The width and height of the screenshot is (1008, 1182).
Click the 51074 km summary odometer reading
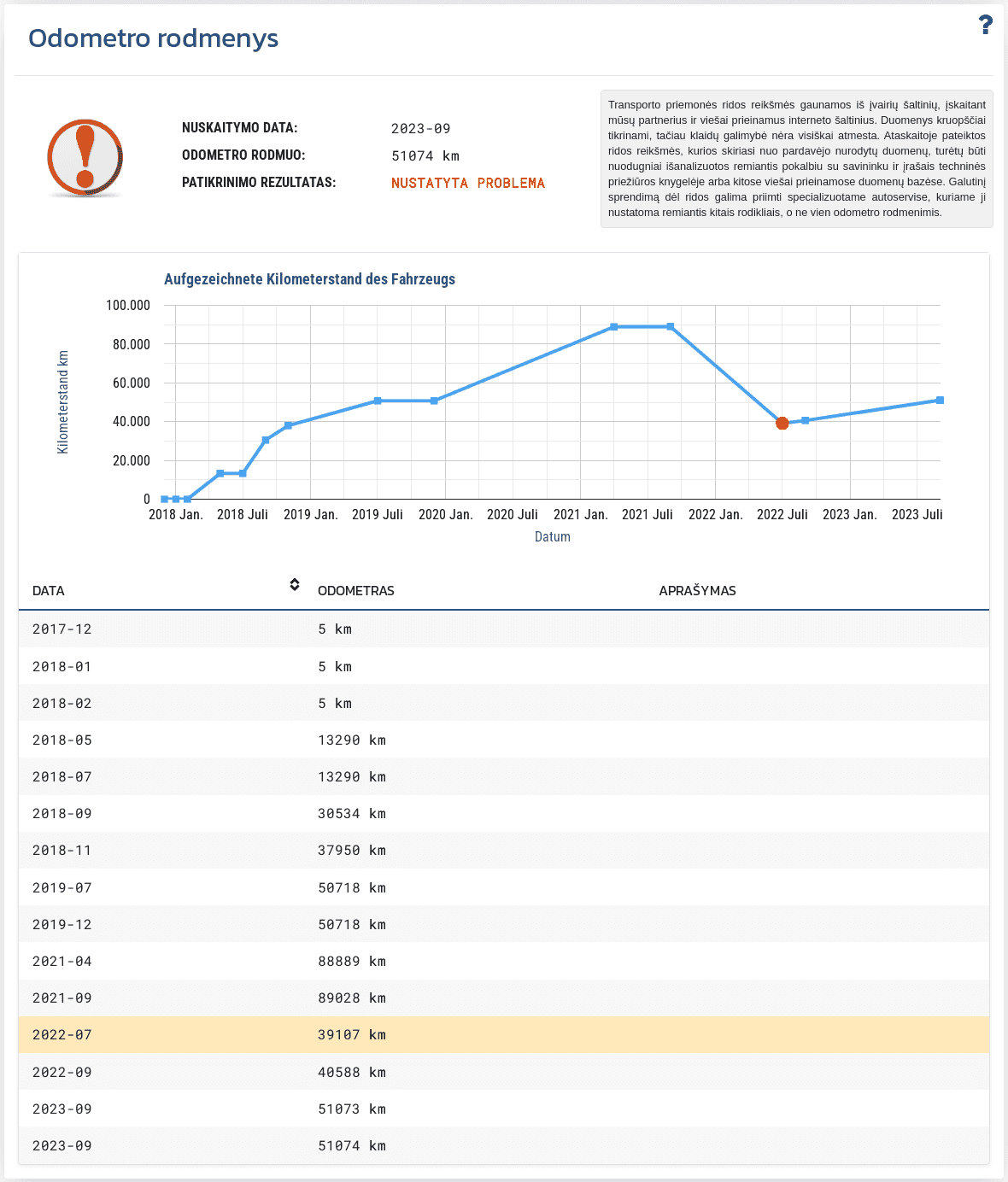[x=425, y=156]
